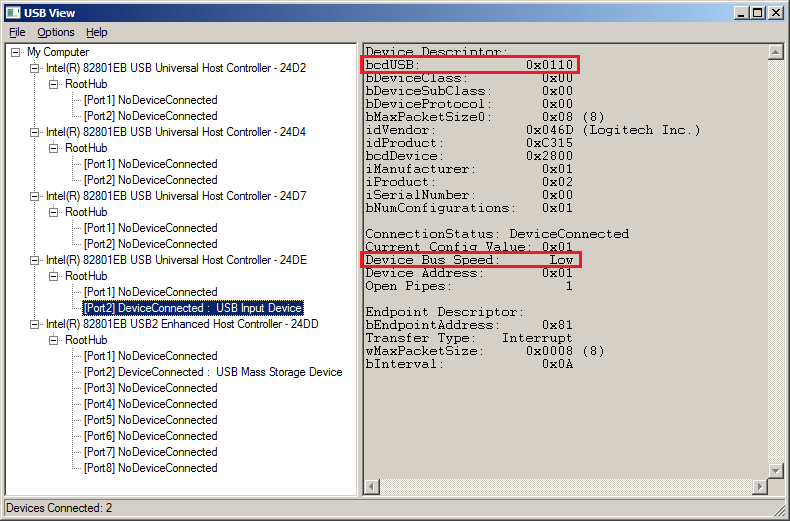Viewport: 790px width, 521px height.
Task: Open the File menu
Action: pyautogui.click(x=17, y=32)
